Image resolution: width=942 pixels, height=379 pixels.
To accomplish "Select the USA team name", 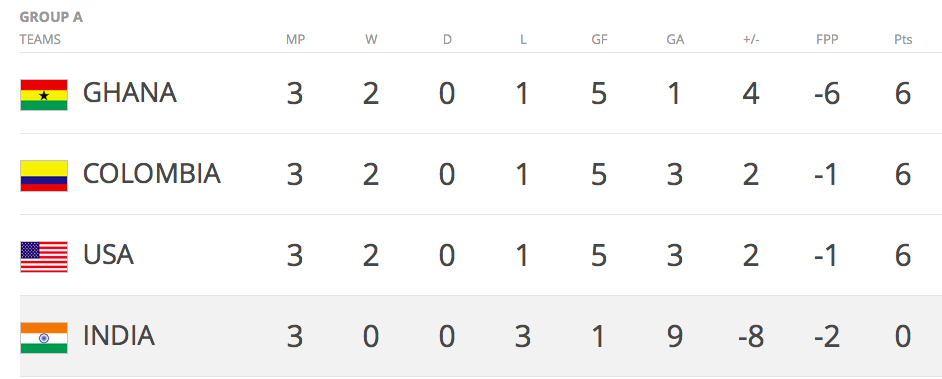I will pyautogui.click(x=108, y=255).
